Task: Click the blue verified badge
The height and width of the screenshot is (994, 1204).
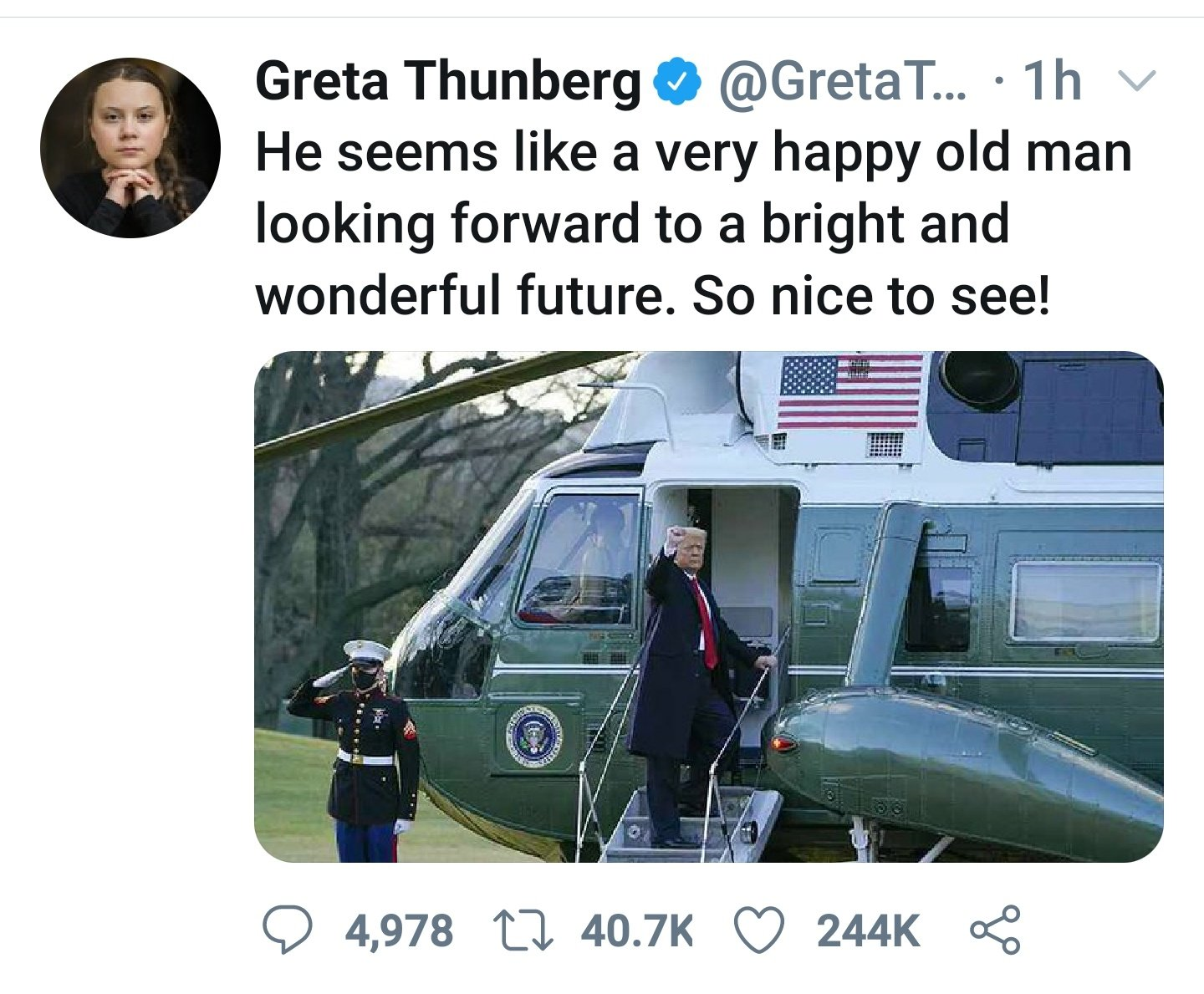Action: 679,81
